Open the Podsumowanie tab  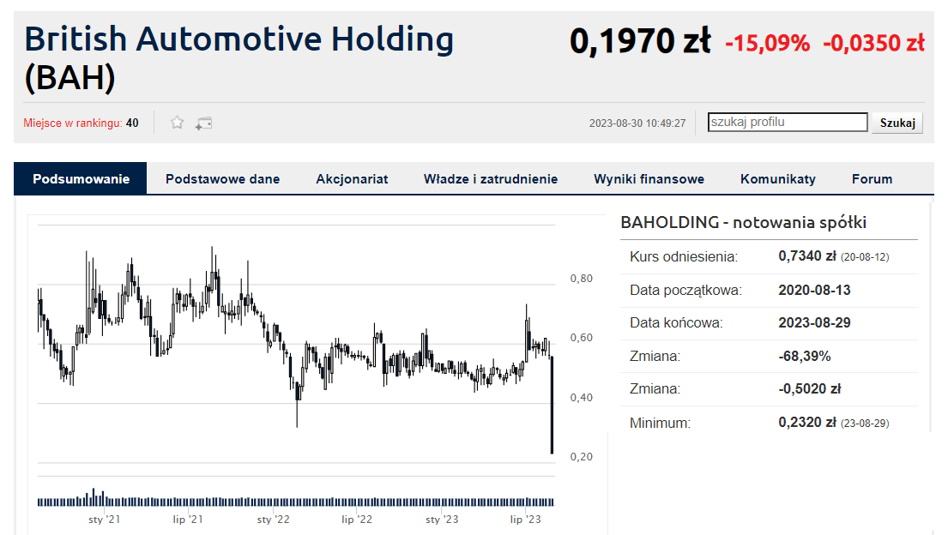point(80,179)
